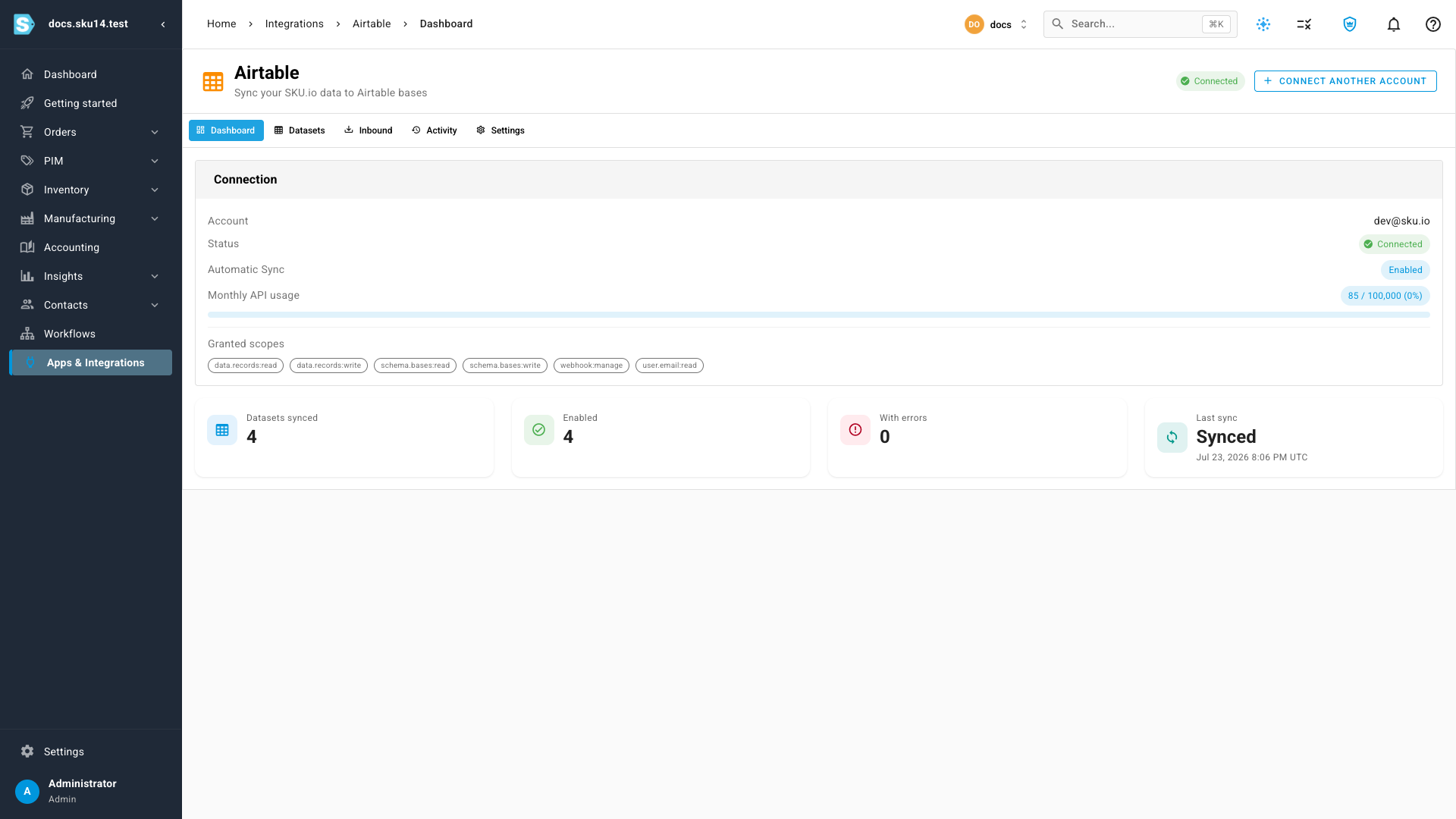The height and width of the screenshot is (819, 1456).
Task: Click the dev@sku.io account value
Action: tap(1401, 221)
